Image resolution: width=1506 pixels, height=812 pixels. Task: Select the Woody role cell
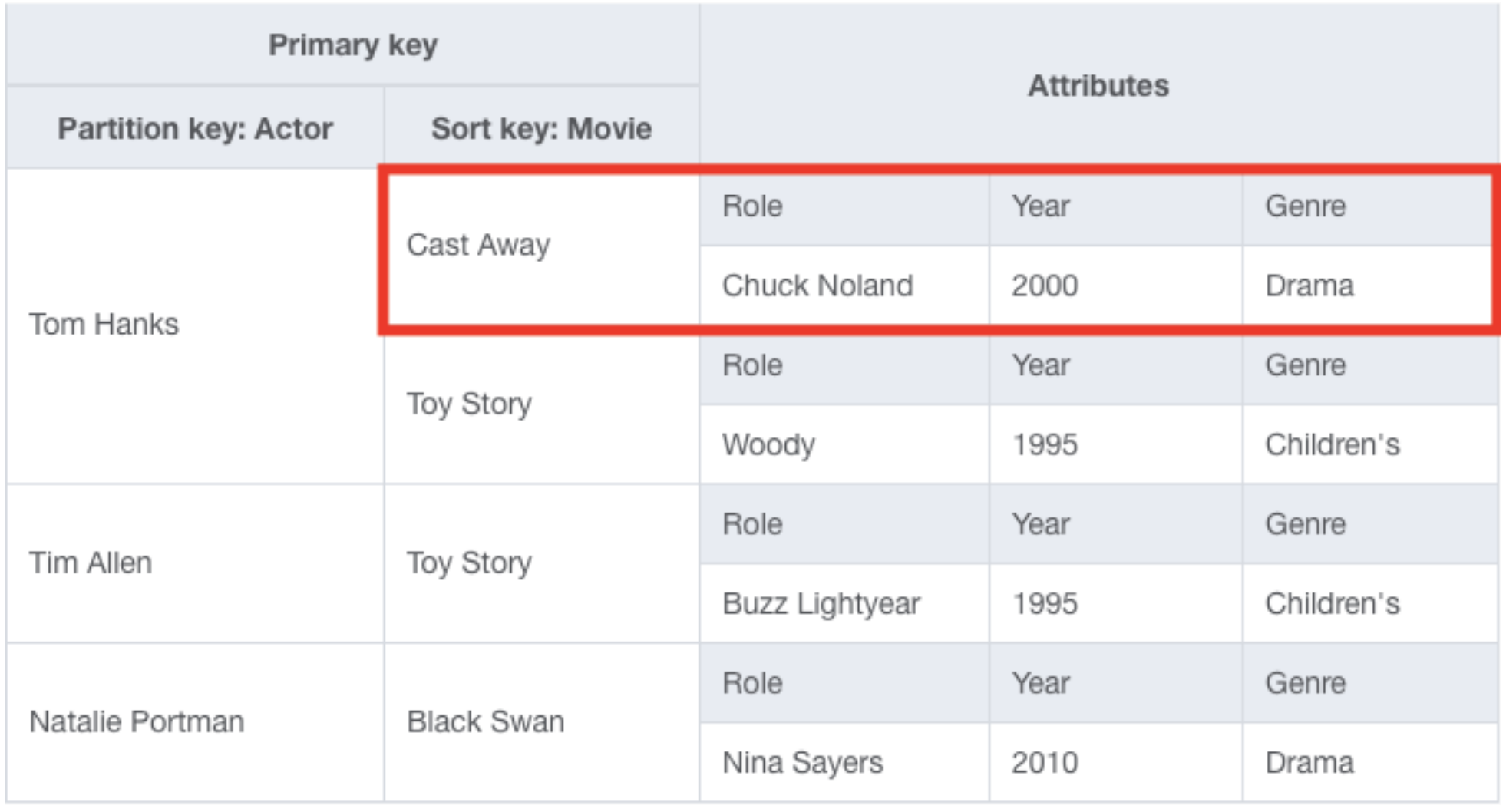pyautogui.click(x=844, y=444)
